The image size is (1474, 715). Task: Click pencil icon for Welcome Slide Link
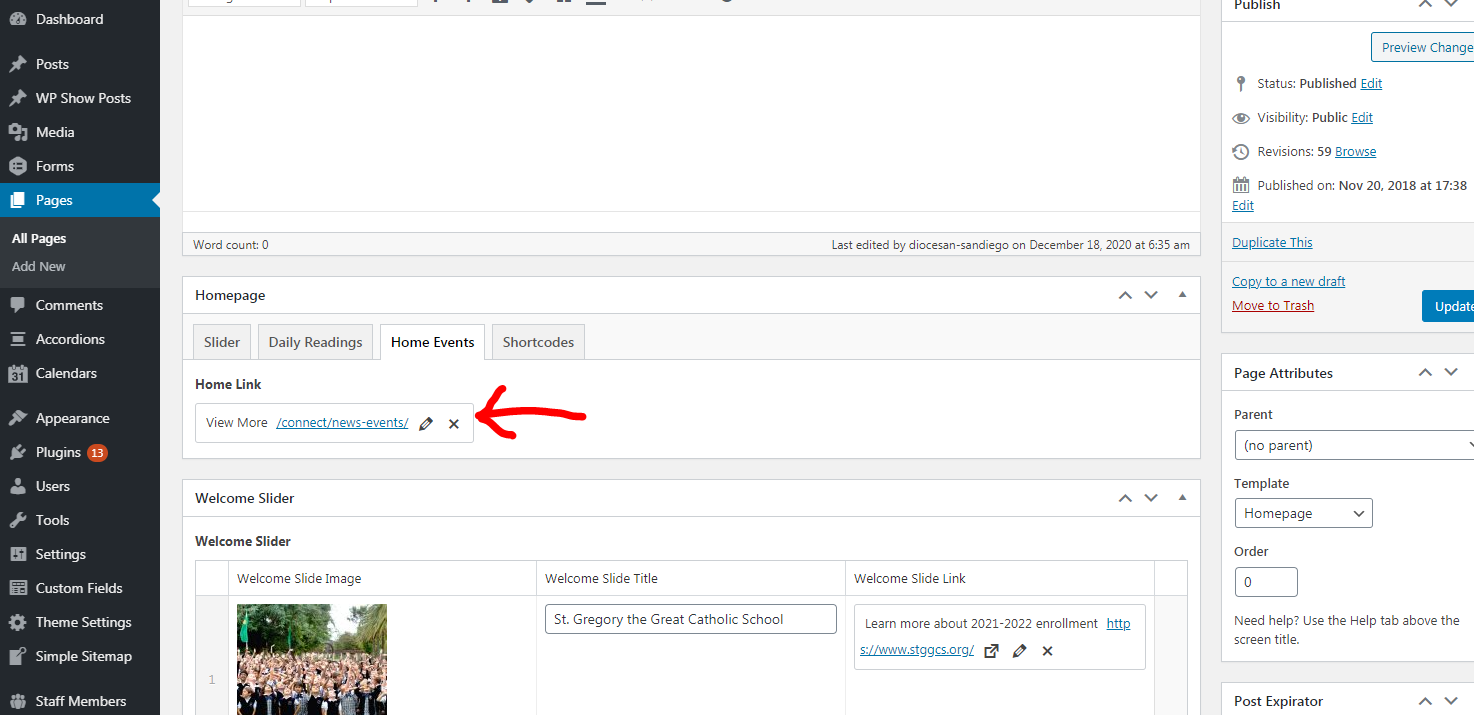1020,651
